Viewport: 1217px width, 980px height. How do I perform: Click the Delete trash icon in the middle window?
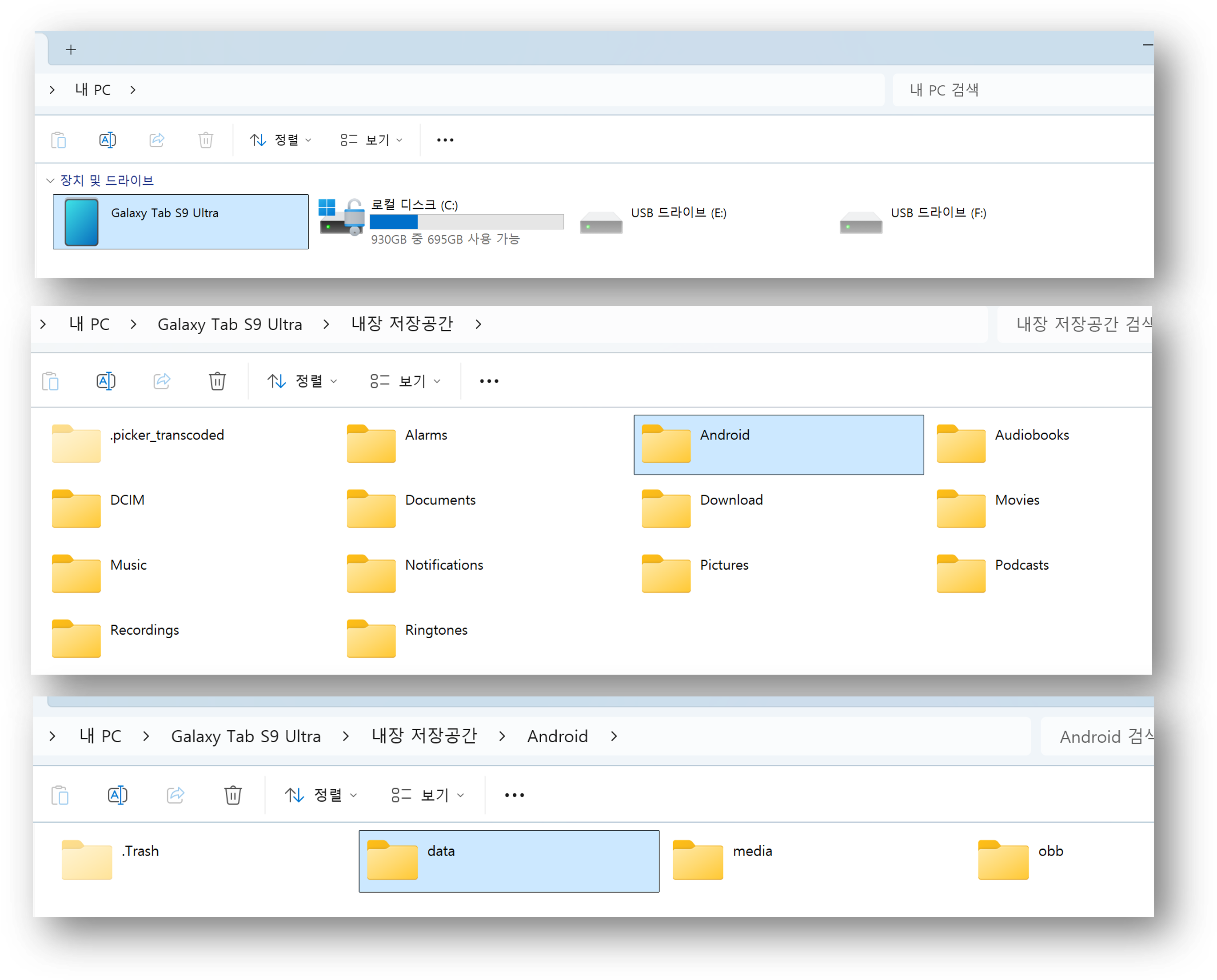coord(217,382)
